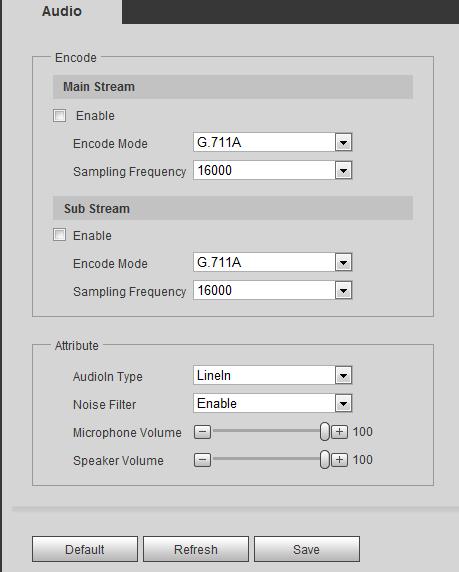This screenshot has height=572, width=459.
Task: Open Main Stream Sampling Frequency dropdown
Action: [x=273, y=170]
